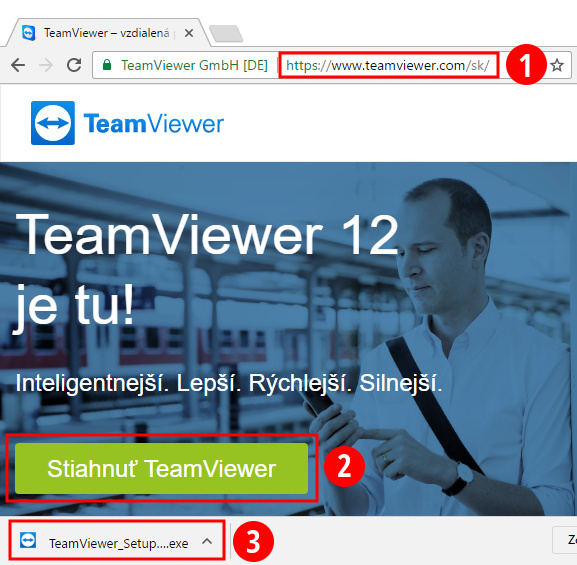Click the TeamViewer favicon in the tab
Viewport: 577px width, 565px height.
[x=28, y=33]
